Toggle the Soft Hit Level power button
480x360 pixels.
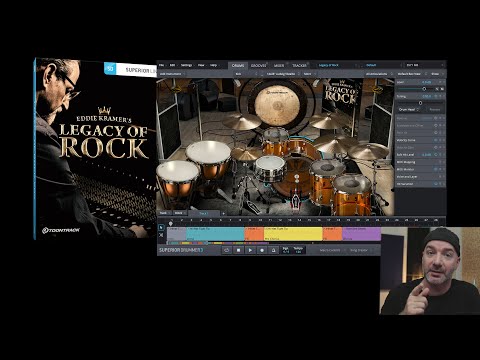tap(436, 155)
